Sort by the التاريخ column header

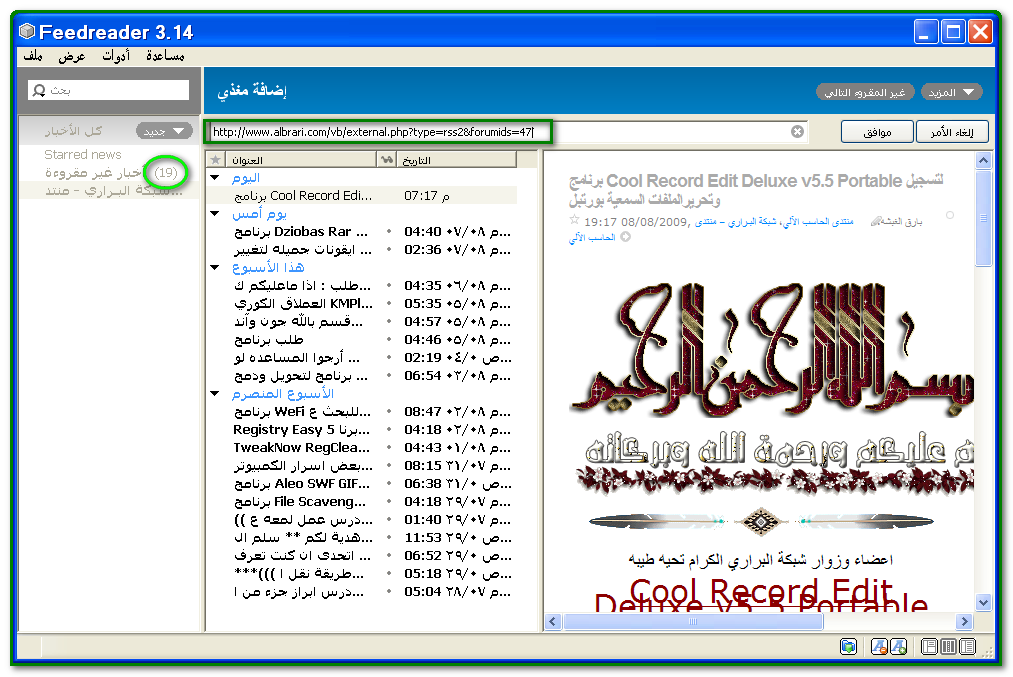[x=457, y=160]
